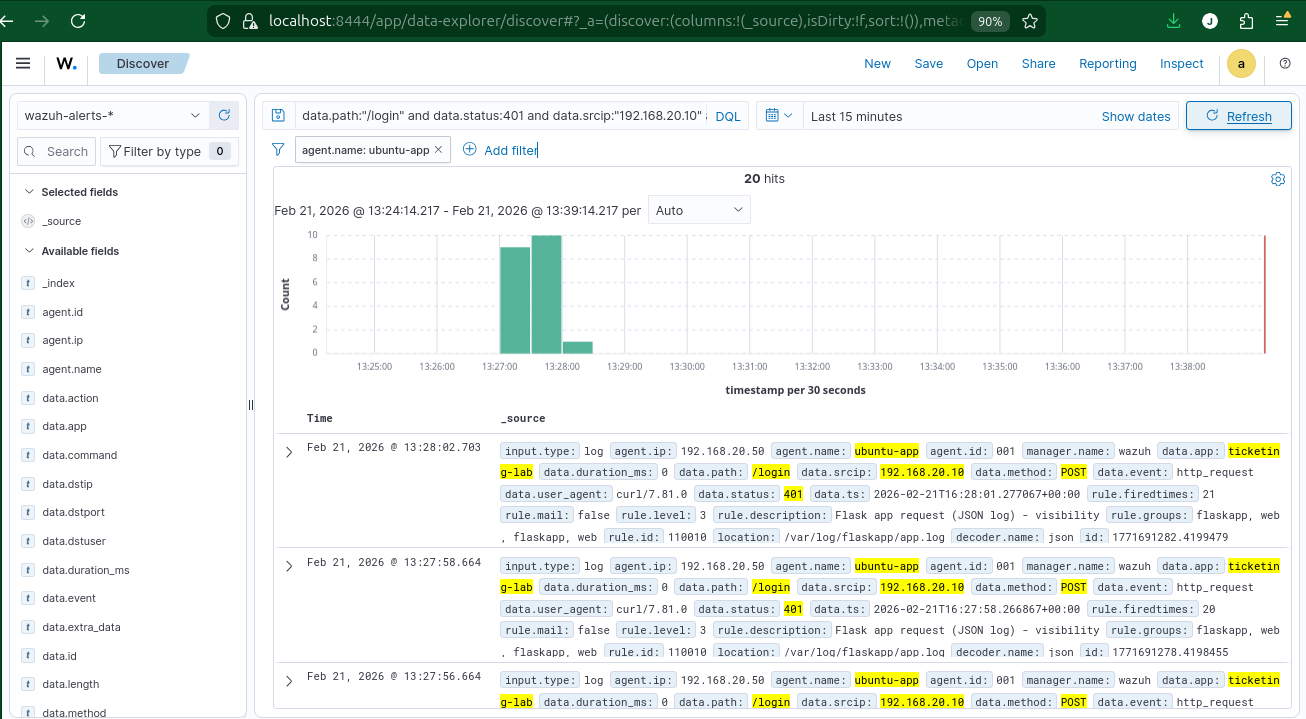Screen dimensions: 1306x719
Task: Expand the 13:28:02.703 document row
Action: tap(289, 452)
